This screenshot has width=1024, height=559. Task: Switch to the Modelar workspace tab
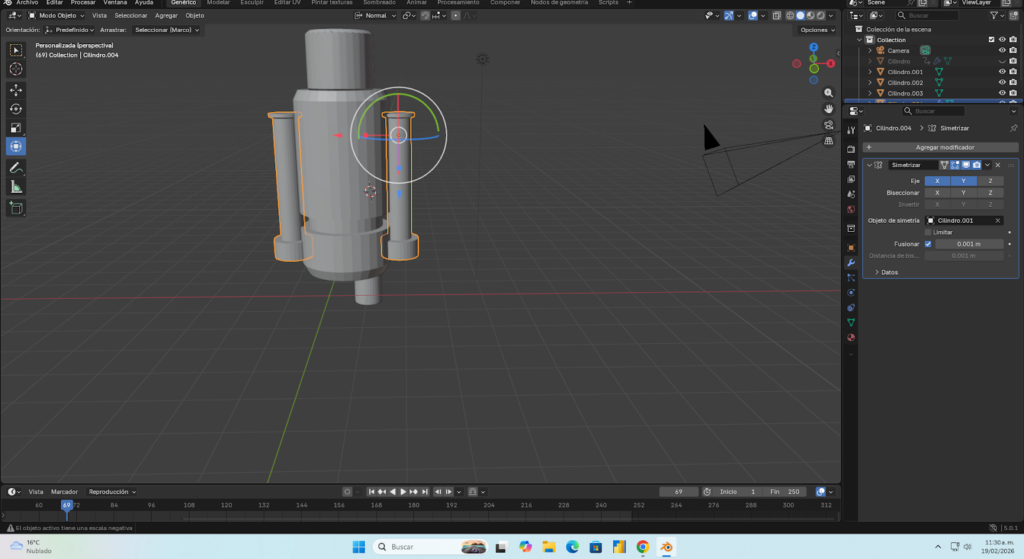click(218, 3)
